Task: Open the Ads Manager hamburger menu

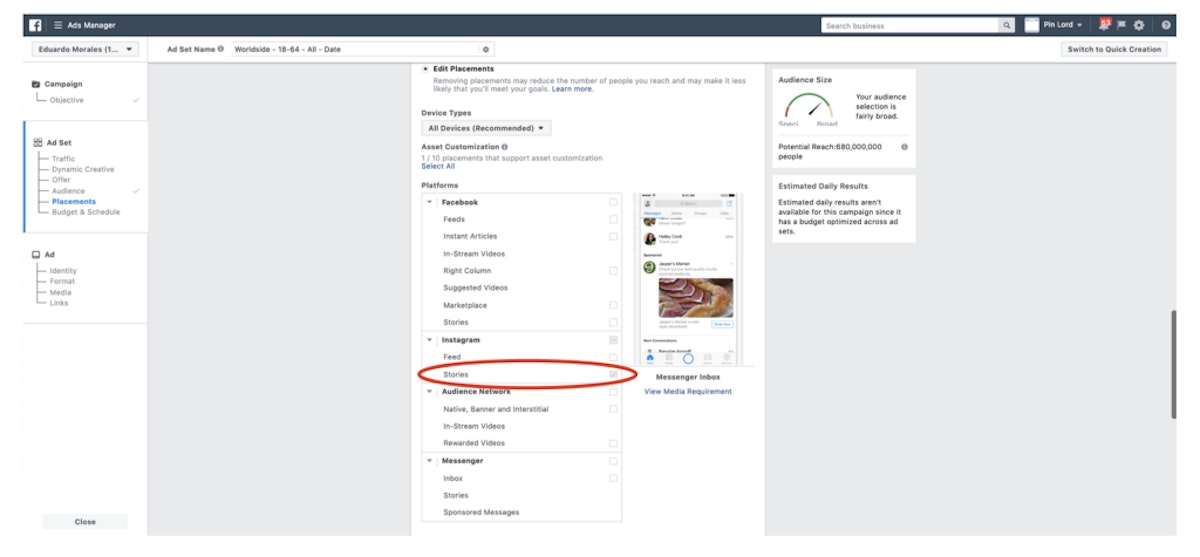Action: coord(59,25)
